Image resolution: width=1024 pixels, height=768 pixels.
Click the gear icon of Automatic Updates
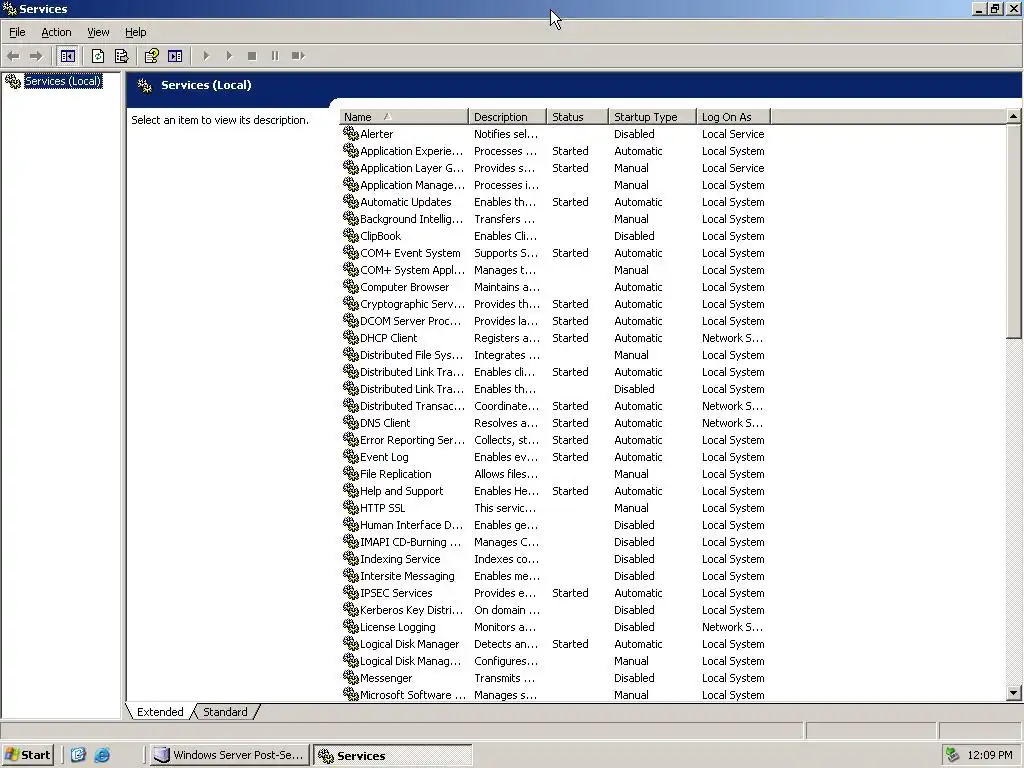(x=351, y=201)
